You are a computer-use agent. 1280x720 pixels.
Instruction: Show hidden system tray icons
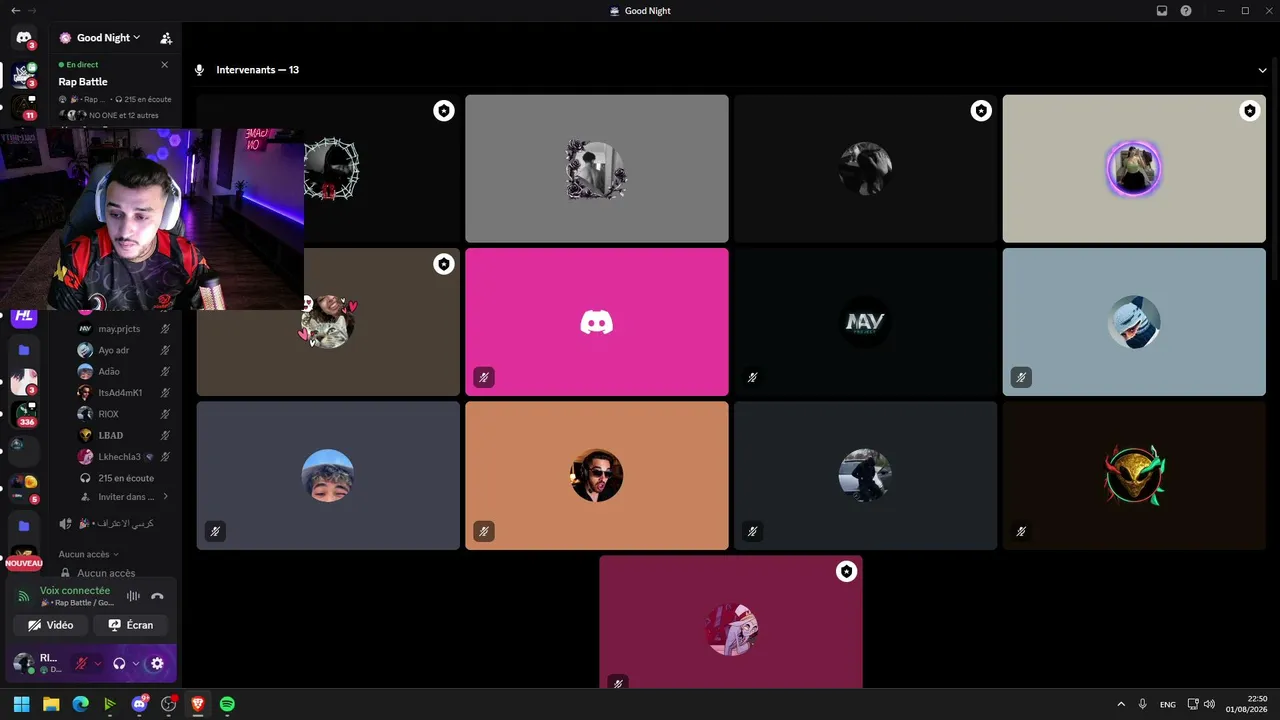click(1120, 704)
